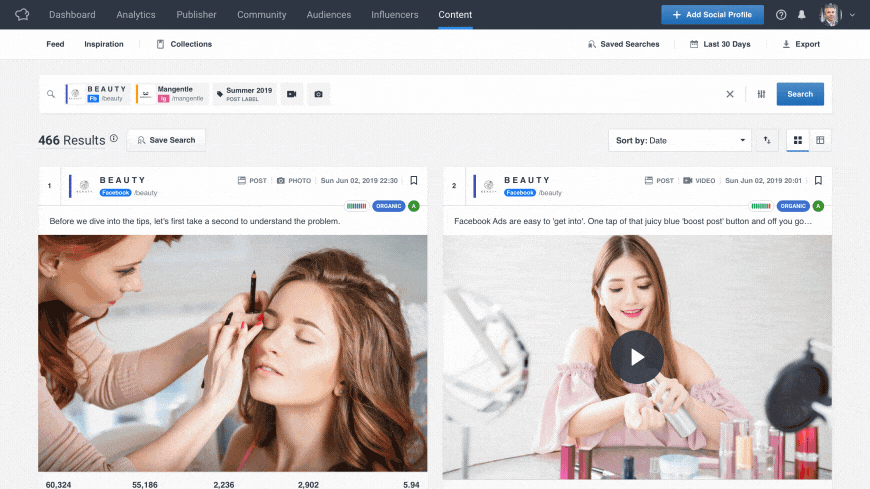Clear the search with the X icon
Screen dimensions: 870x489
tap(730, 94)
